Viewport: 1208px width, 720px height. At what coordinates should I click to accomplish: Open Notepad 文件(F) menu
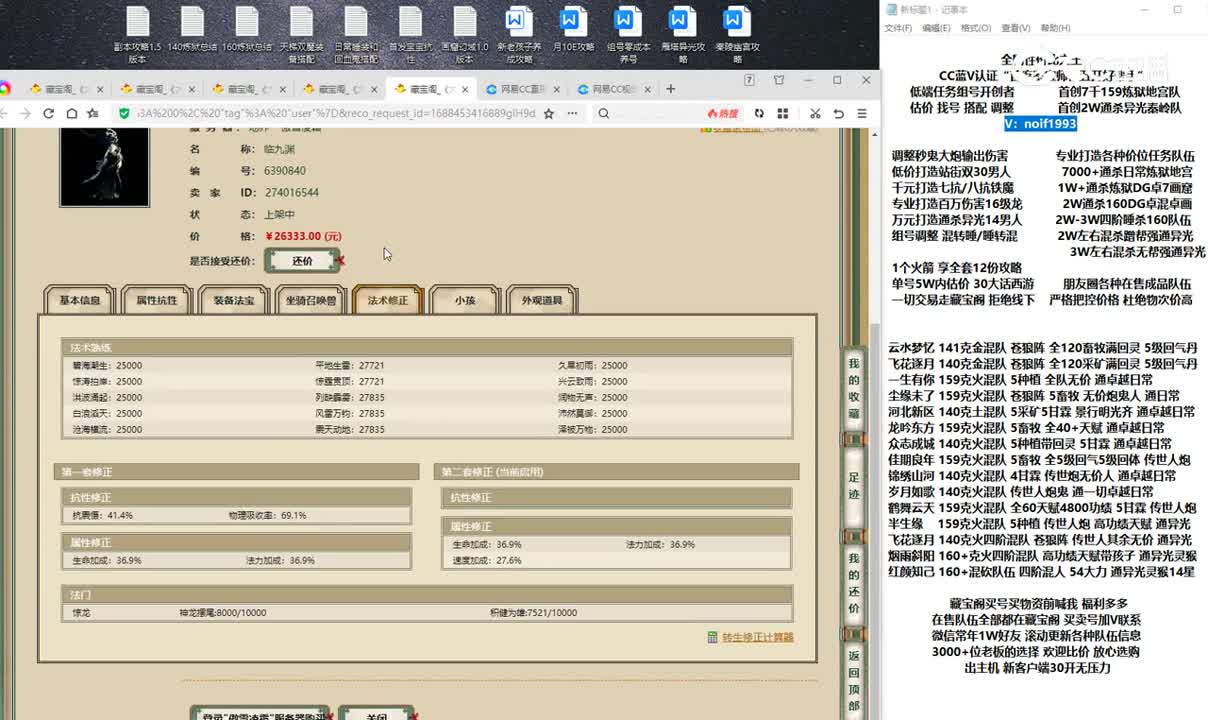898,28
